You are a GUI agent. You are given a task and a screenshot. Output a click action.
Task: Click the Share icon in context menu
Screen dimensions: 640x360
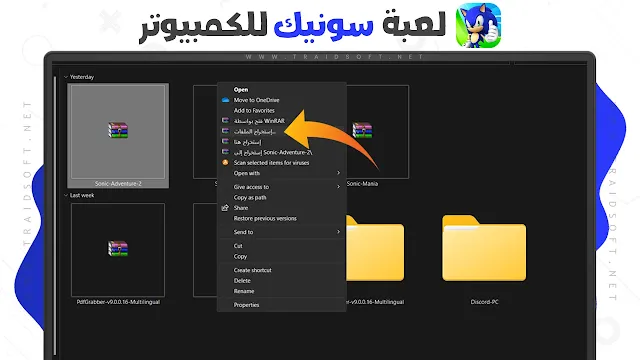click(225, 208)
